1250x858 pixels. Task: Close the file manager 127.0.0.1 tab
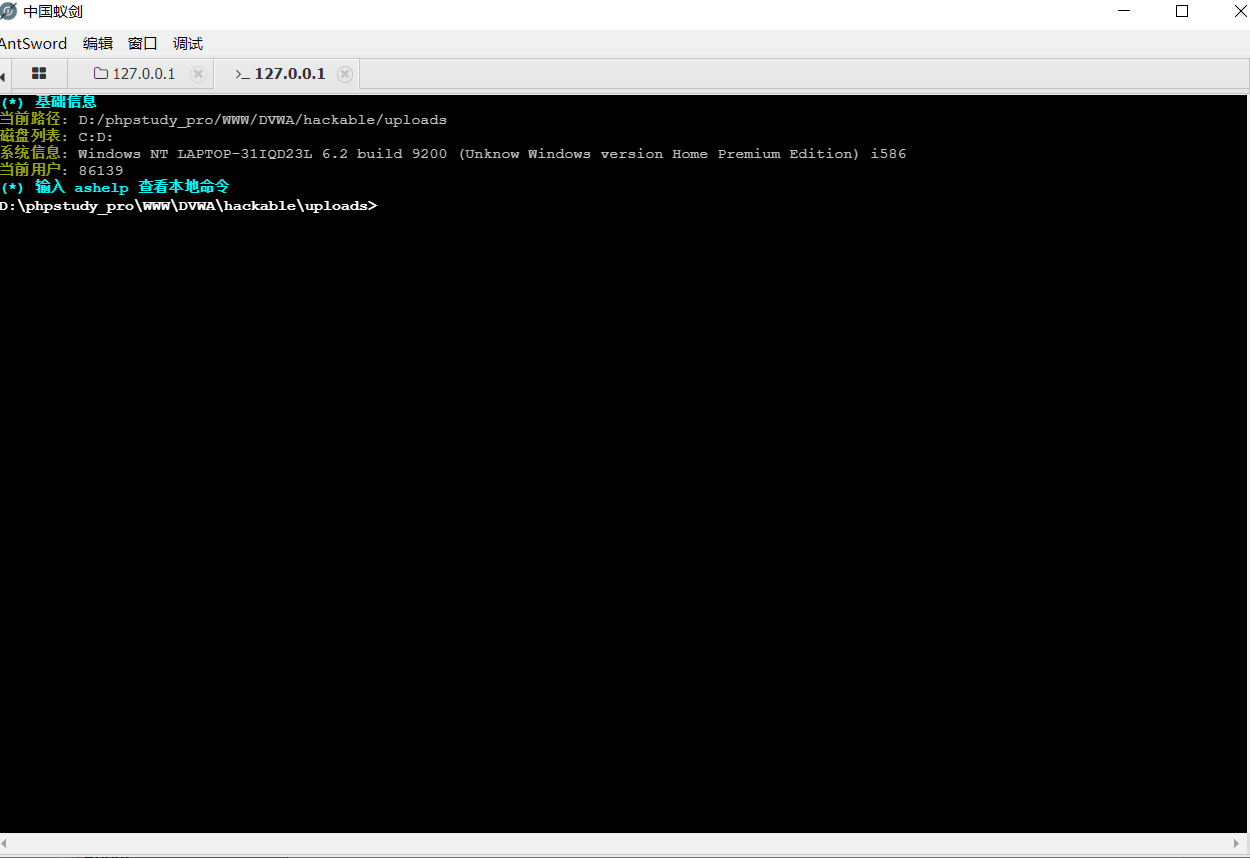click(x=198, y=74)
